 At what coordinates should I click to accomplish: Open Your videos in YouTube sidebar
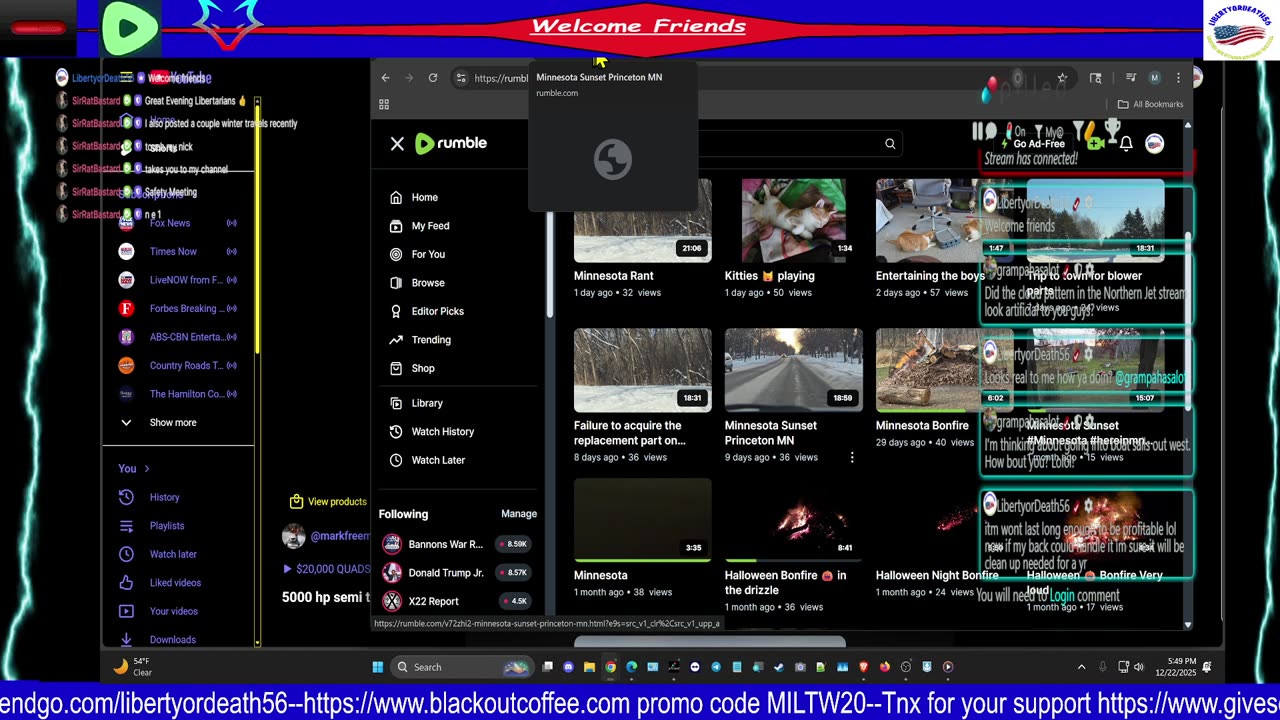pyautogui.click(x=172, y=612)
